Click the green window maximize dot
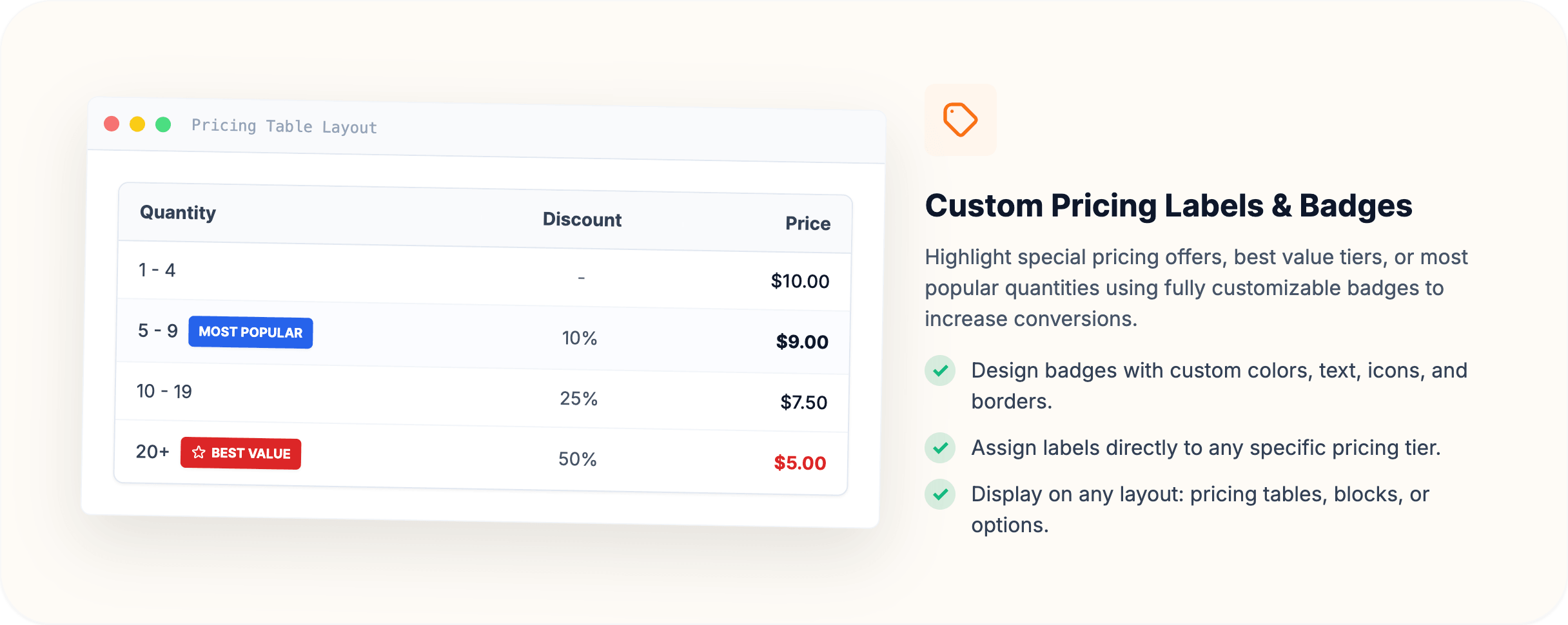 (163, 124)
